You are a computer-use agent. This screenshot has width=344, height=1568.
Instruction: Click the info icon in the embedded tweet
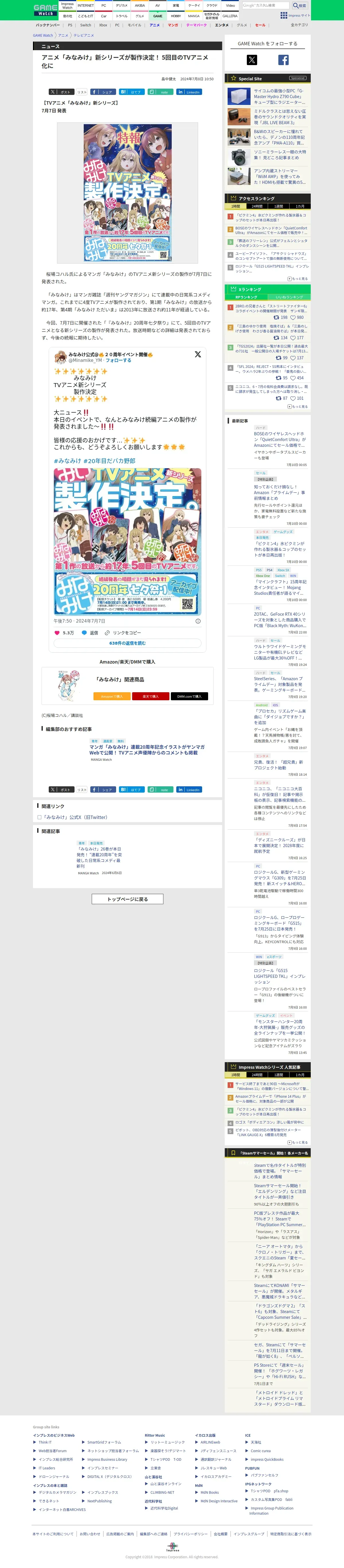198,621
